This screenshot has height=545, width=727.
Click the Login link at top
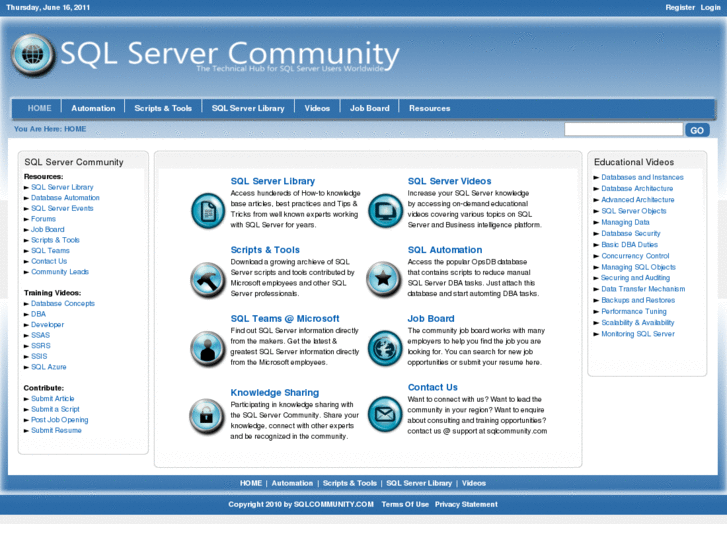[x=710, y=7]
